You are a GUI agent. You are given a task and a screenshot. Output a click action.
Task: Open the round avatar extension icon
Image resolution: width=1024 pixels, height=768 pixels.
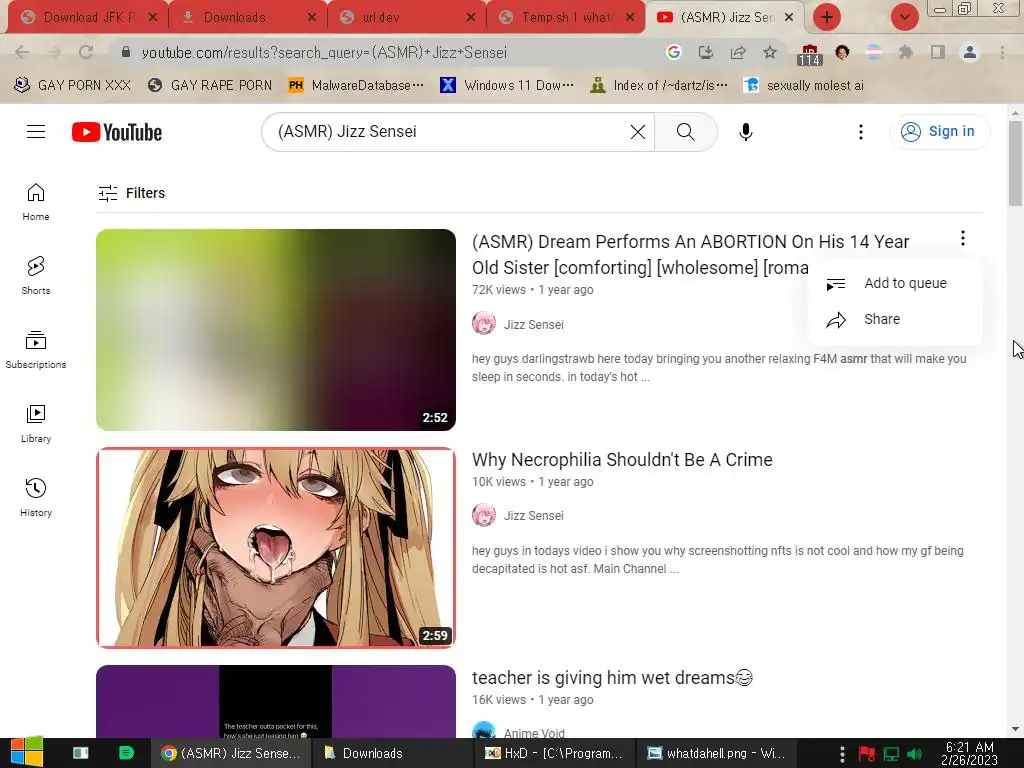coord(842,52)
